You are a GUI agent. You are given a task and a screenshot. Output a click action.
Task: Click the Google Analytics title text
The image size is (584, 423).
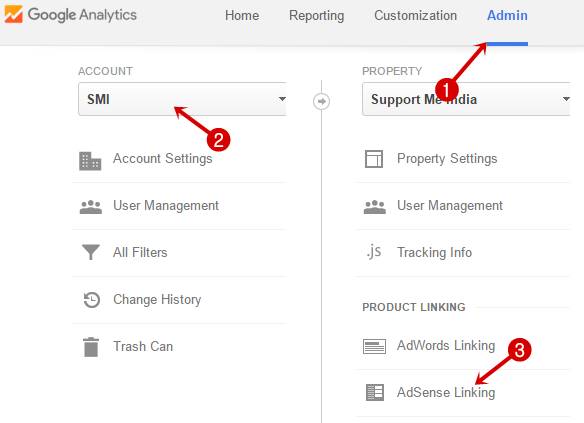tap(82, 15)
